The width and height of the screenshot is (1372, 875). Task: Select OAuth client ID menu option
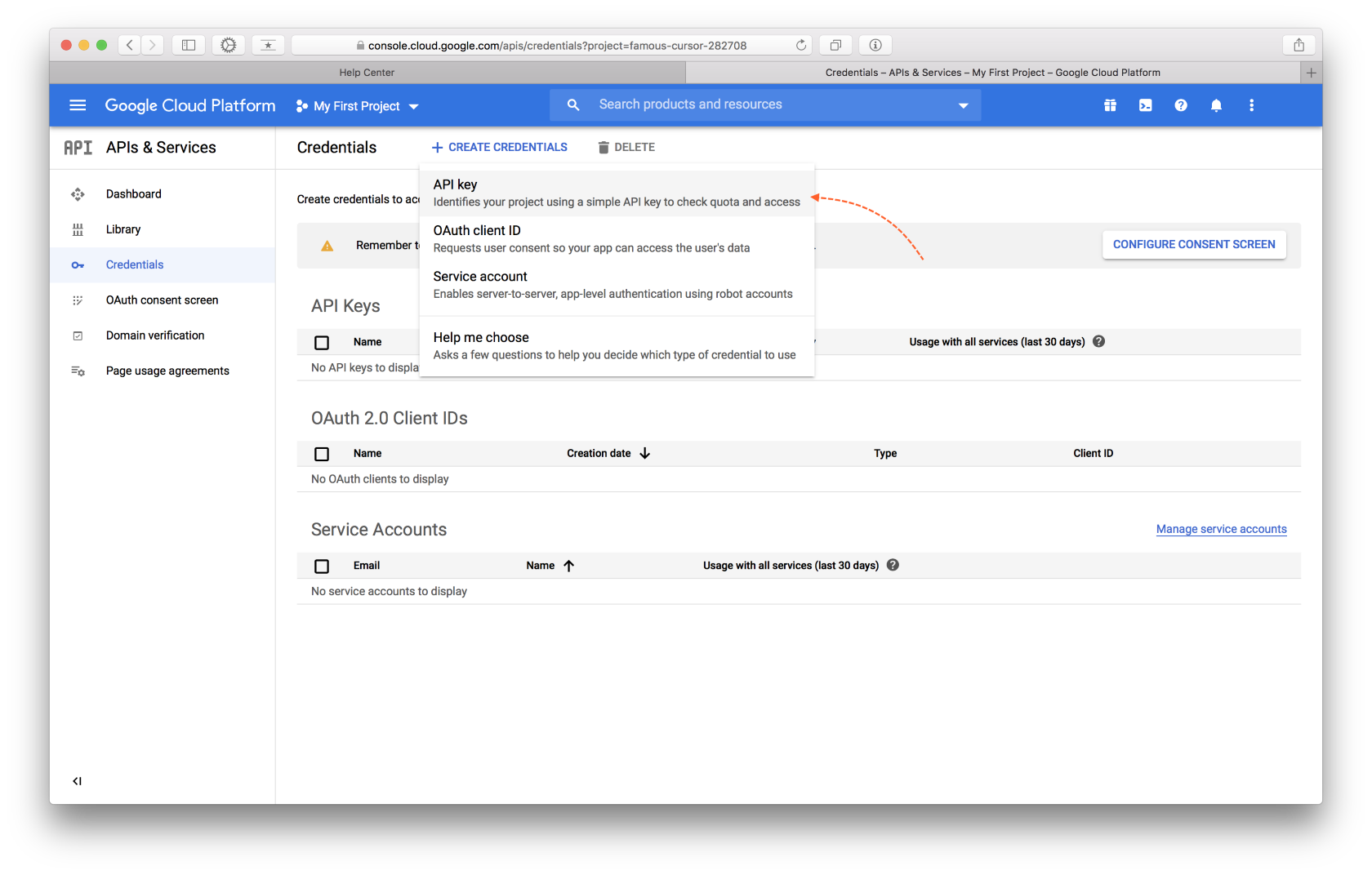tap(617, 238)
